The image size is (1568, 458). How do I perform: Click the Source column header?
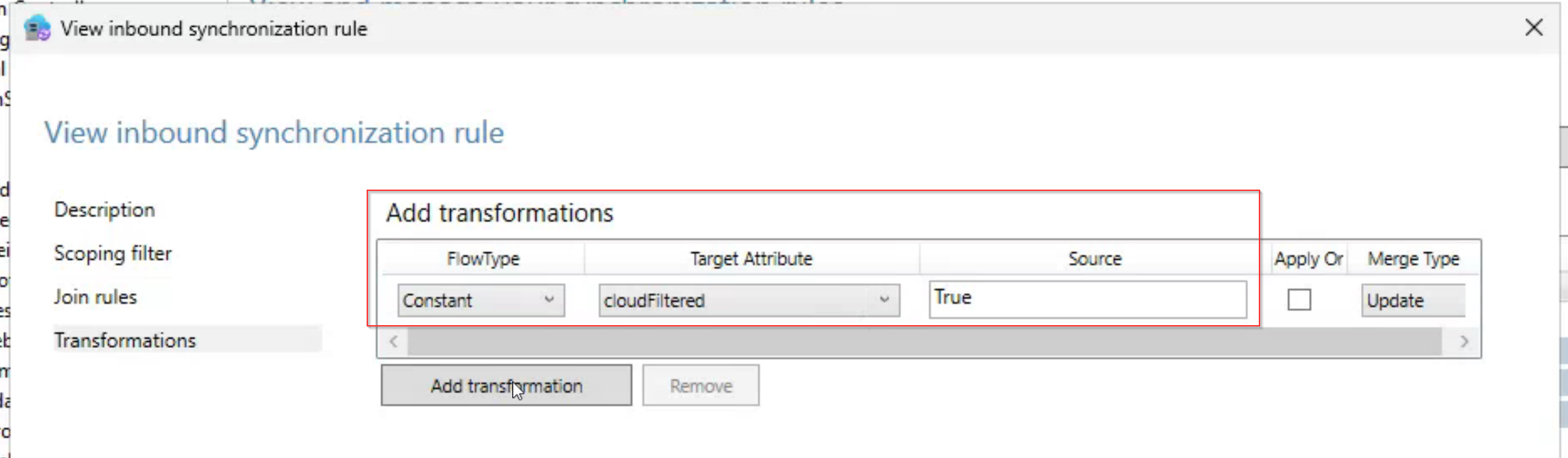(1095, 258)
